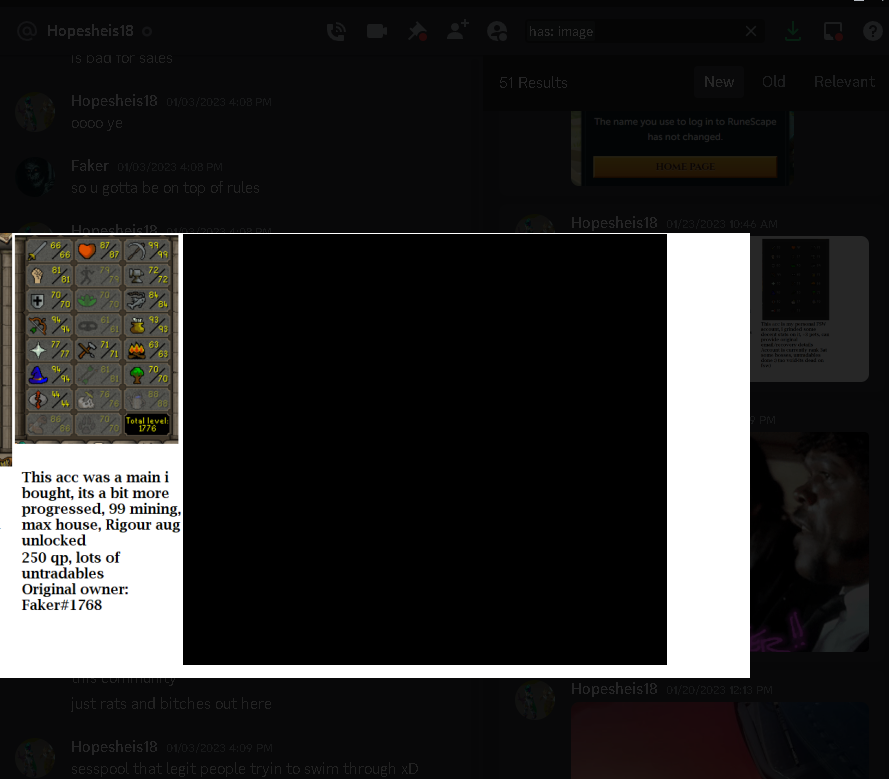Show the user profile panel icon

pyautogui.click(x=497, y=31)
